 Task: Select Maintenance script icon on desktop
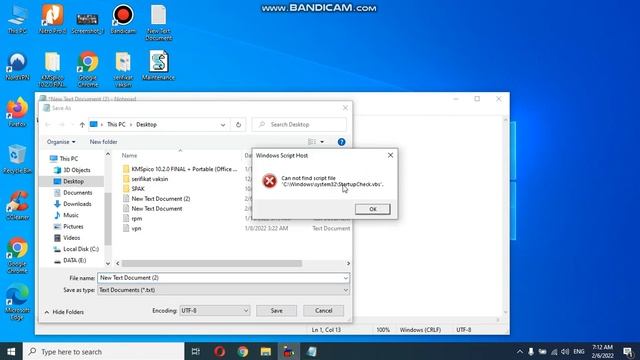point(158,65)
